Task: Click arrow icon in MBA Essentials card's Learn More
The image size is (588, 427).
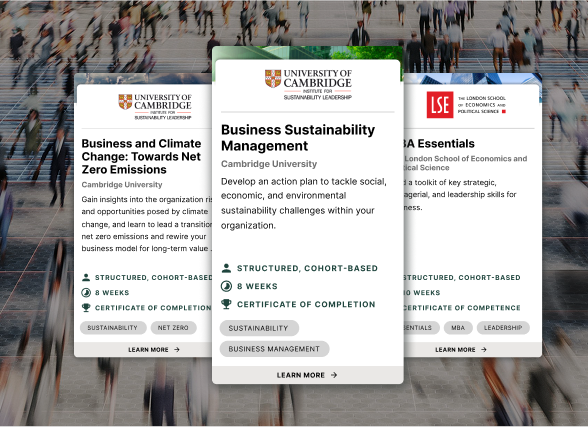Action: click(x=484, y=349)
